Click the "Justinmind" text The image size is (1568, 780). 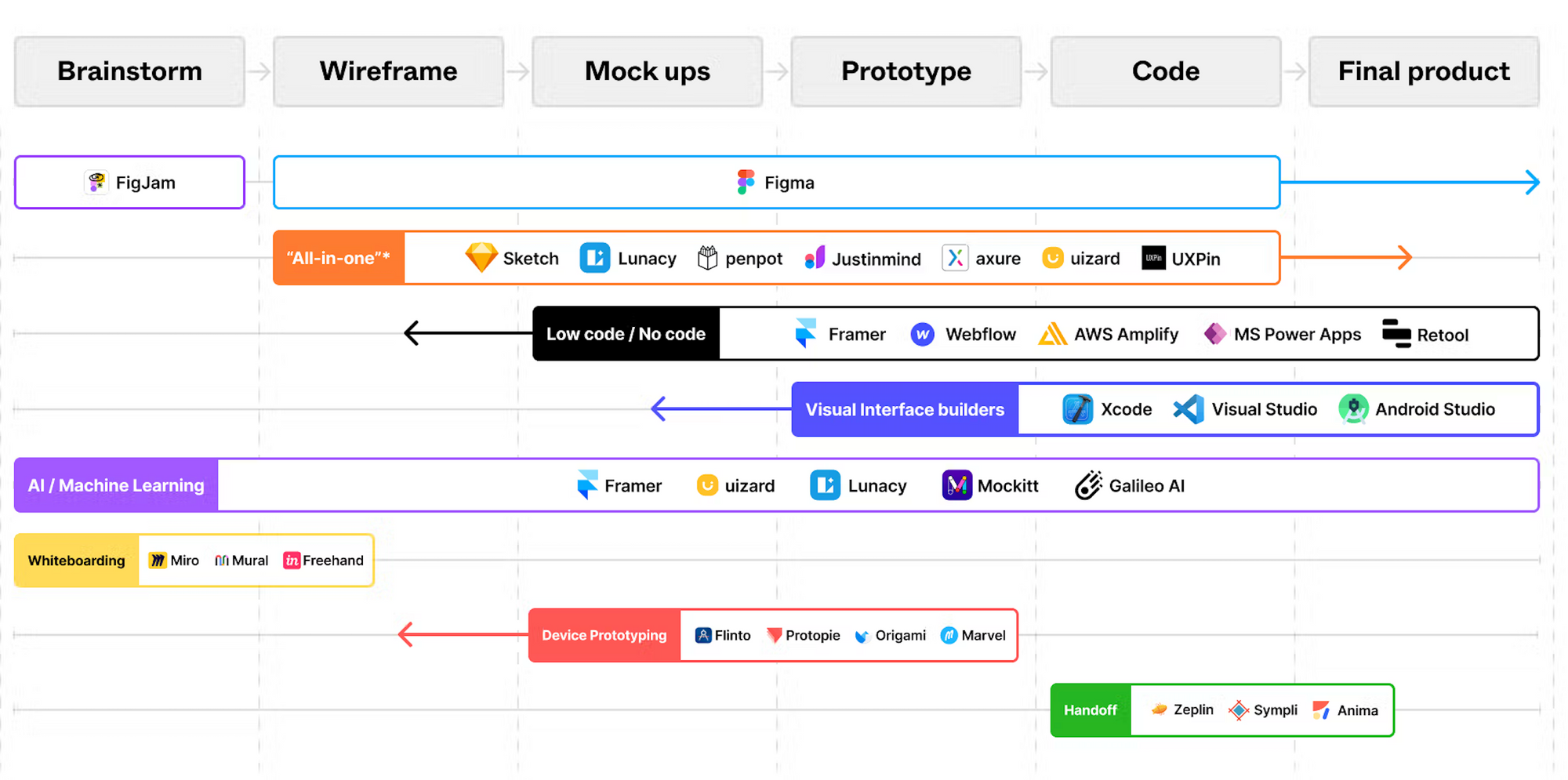877,259
